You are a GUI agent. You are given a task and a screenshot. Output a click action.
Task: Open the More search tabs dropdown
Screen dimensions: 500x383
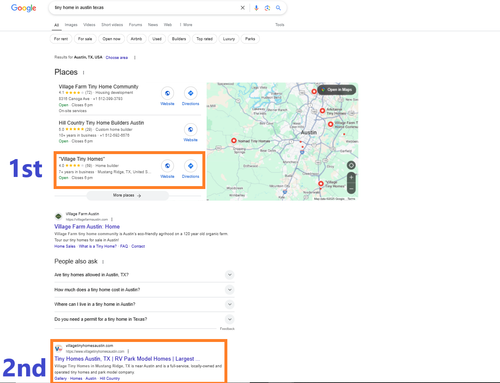click(x=186, y=25)
